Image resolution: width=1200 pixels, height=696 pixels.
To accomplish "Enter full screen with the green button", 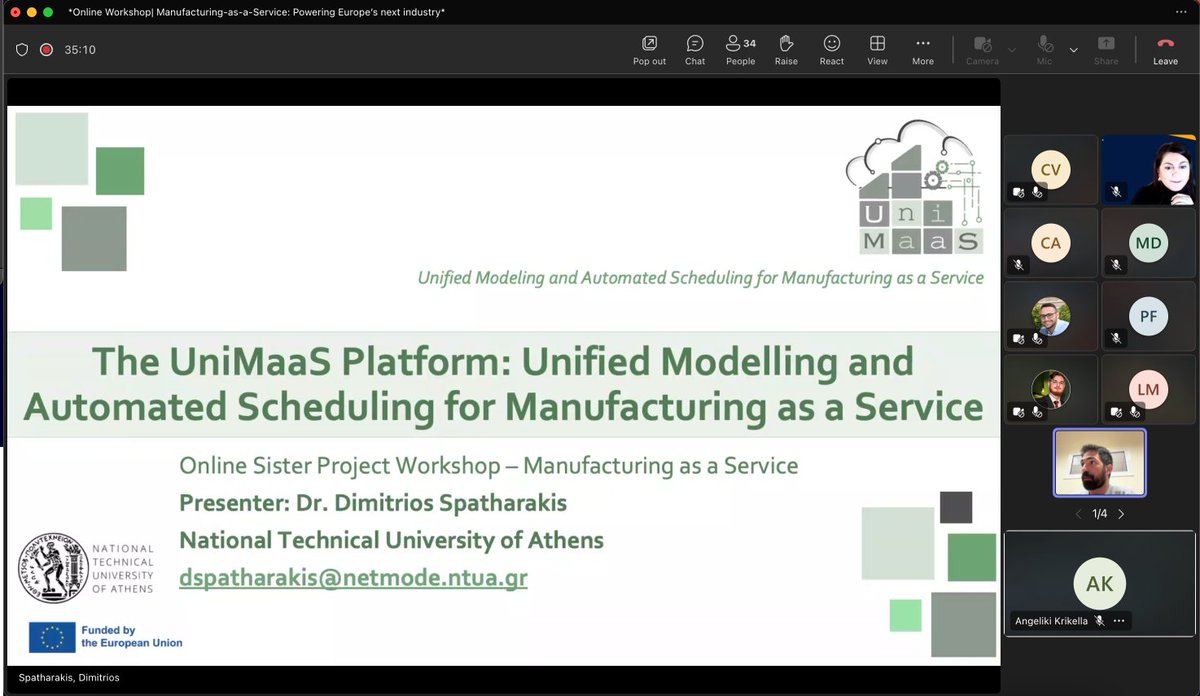I will tap(48, 12).
